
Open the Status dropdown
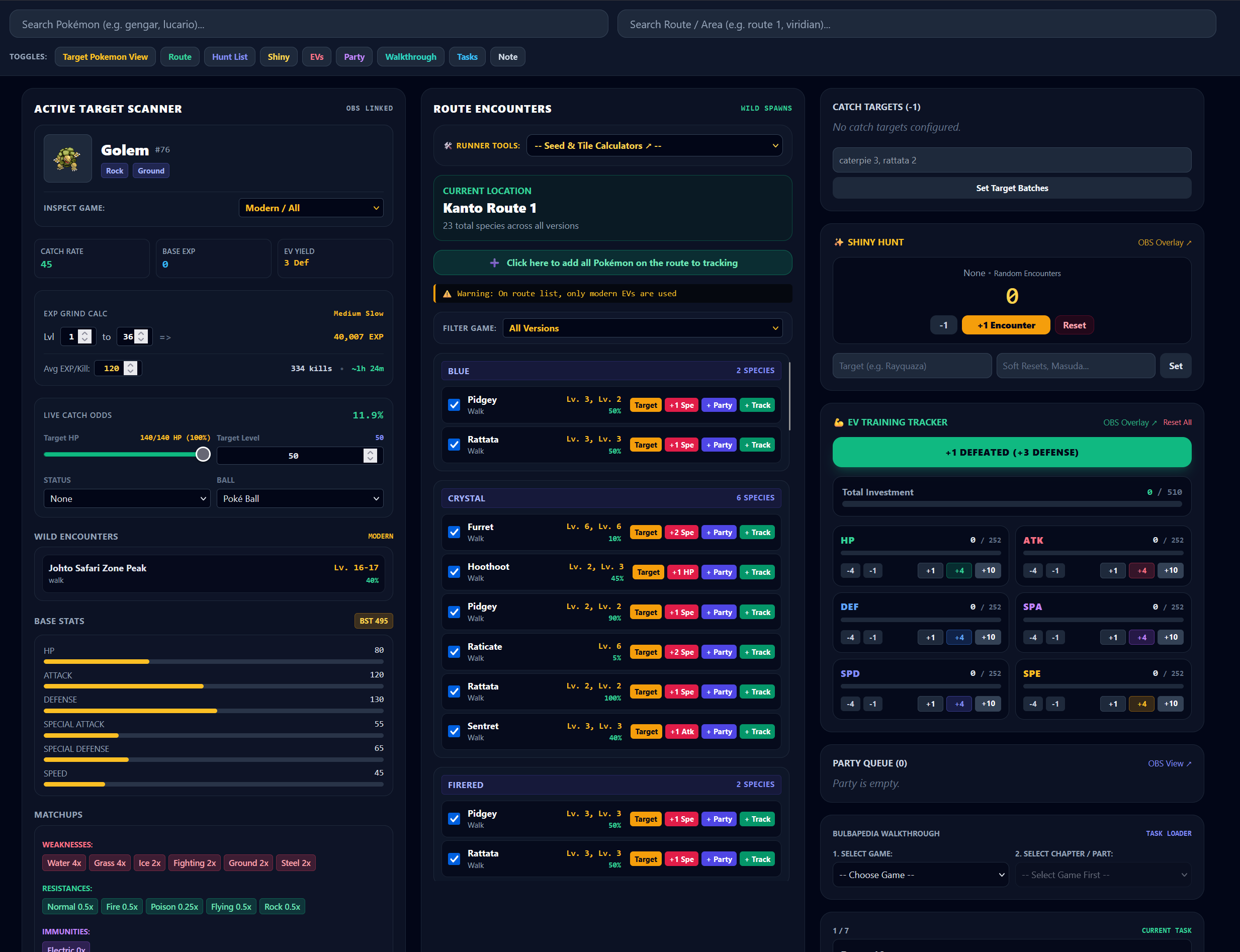(x=127, y=499)
